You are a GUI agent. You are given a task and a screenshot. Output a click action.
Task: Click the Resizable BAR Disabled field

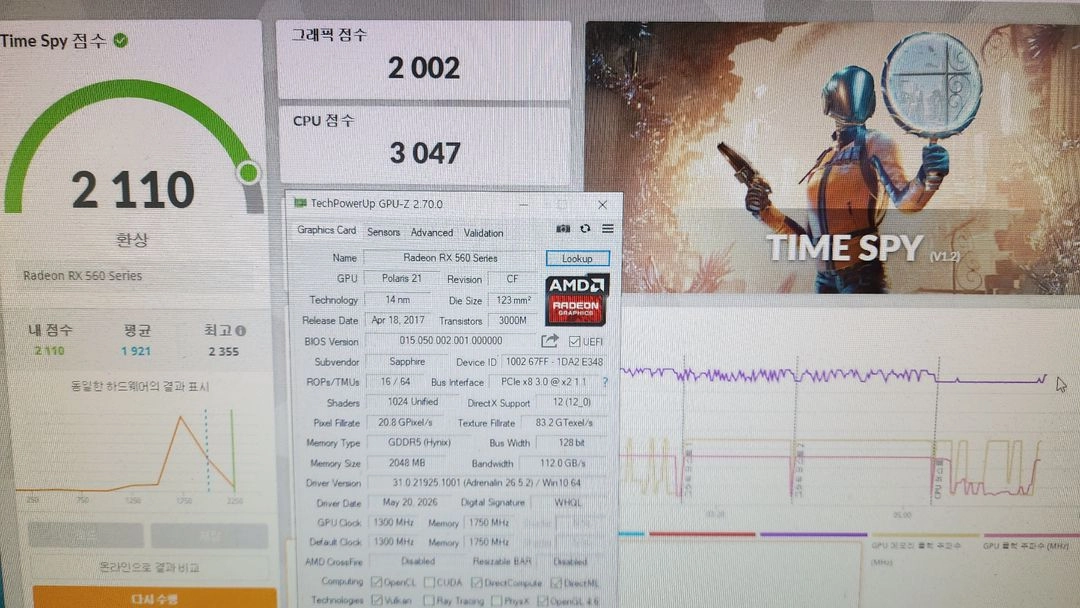pyautogui.click(x=570, y=561)
